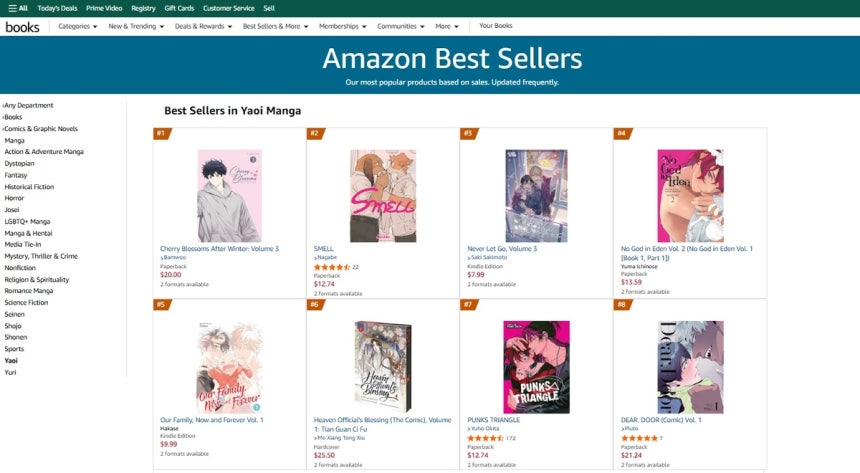Click the #5 rank badge
The height and width of the screenshot is (473, 860).
[160, 304]
